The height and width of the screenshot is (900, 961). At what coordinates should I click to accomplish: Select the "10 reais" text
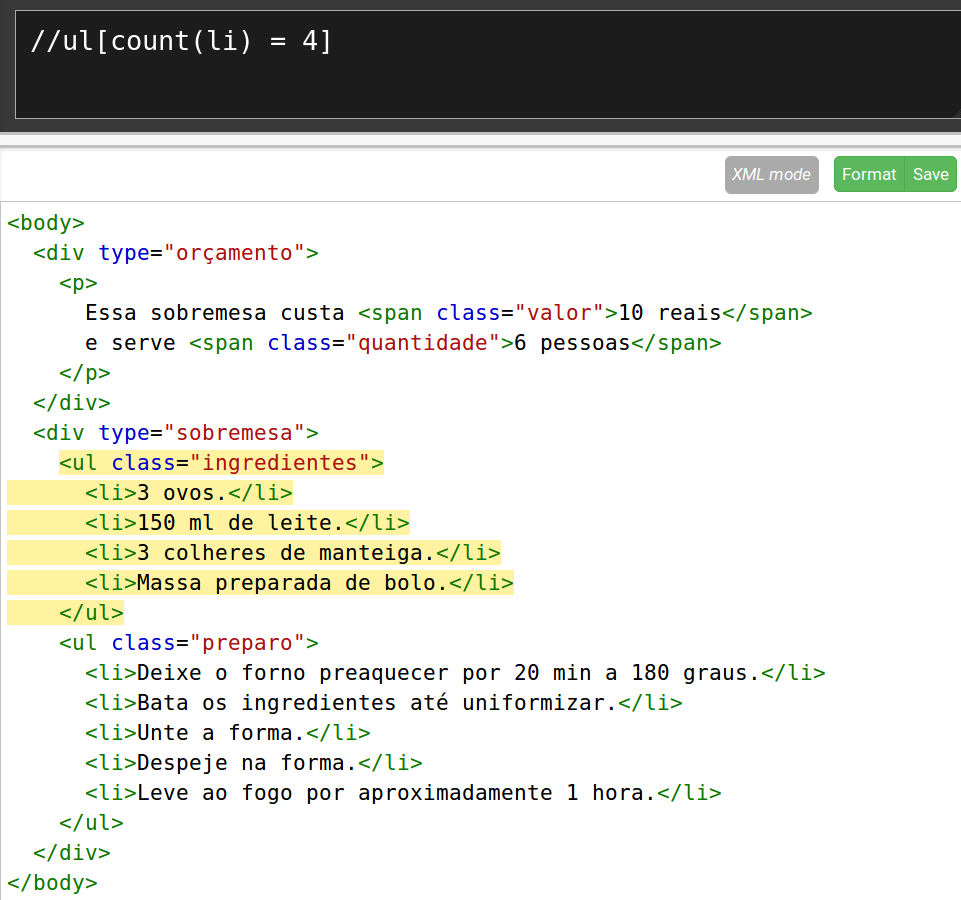coord(669,313)
